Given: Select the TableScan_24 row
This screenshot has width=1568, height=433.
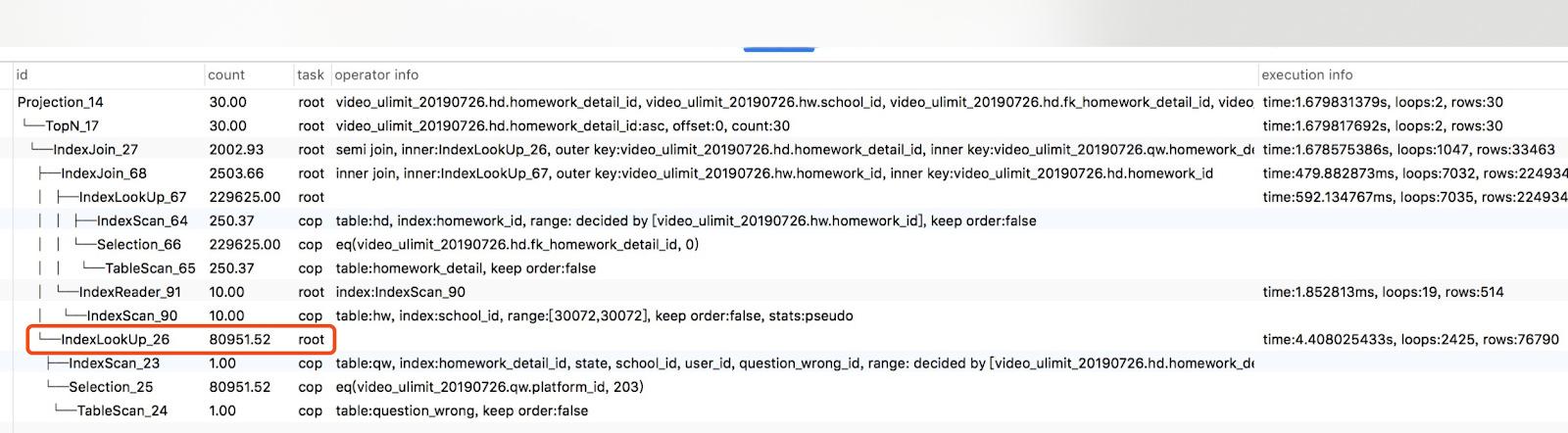Looking at the screenshot, I should point(122,411).
